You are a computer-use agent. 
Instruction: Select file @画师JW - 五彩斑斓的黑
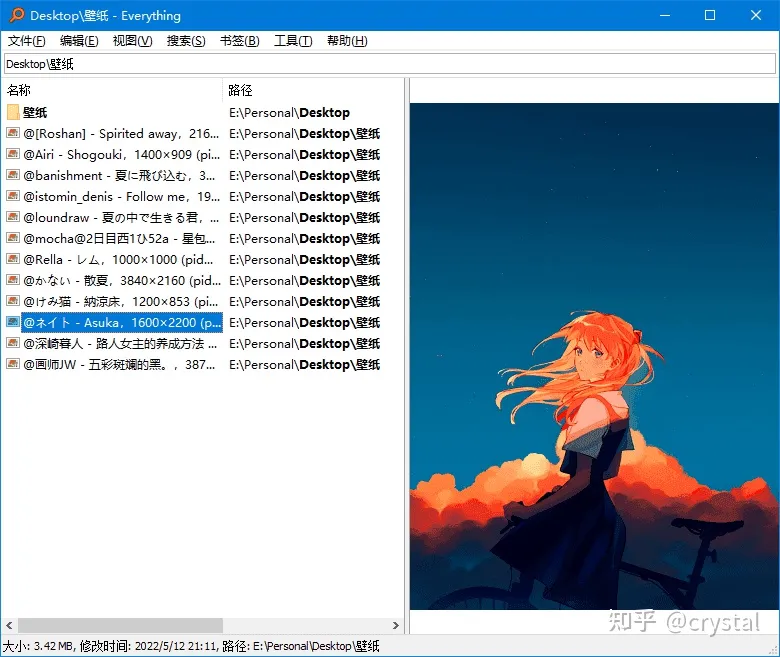[119, 365]
